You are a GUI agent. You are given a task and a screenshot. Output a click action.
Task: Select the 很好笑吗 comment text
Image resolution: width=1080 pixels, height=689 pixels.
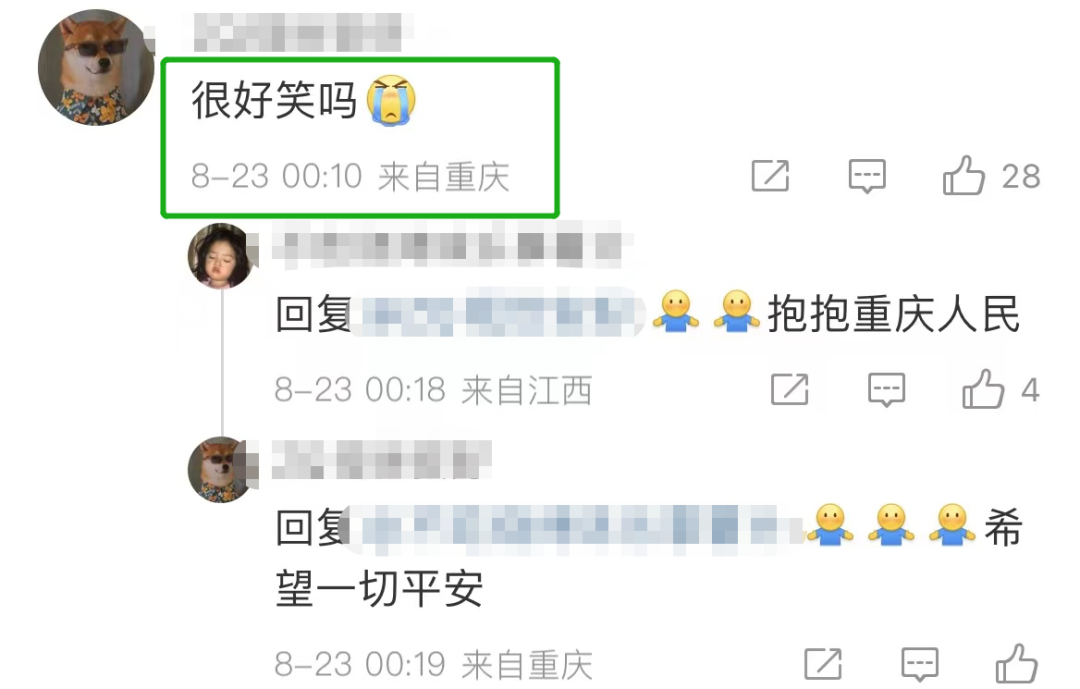pos(274,101)
